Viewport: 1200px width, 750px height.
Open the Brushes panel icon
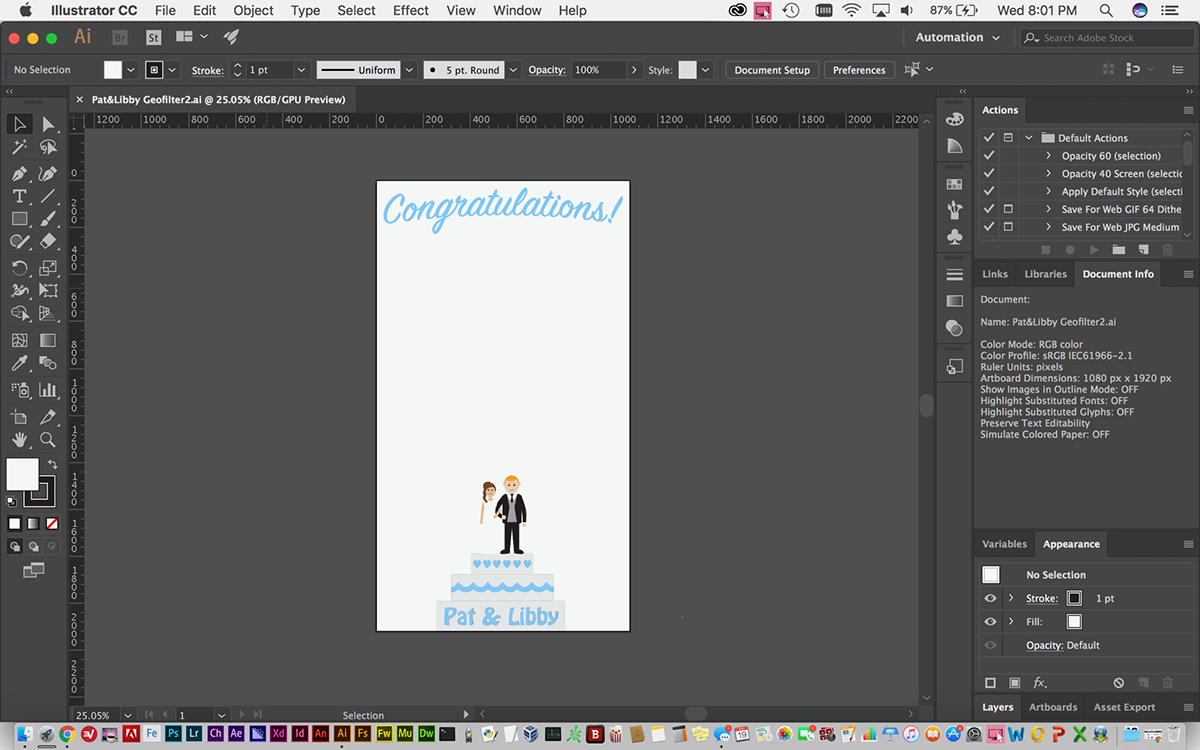click(x=955, y=210)
